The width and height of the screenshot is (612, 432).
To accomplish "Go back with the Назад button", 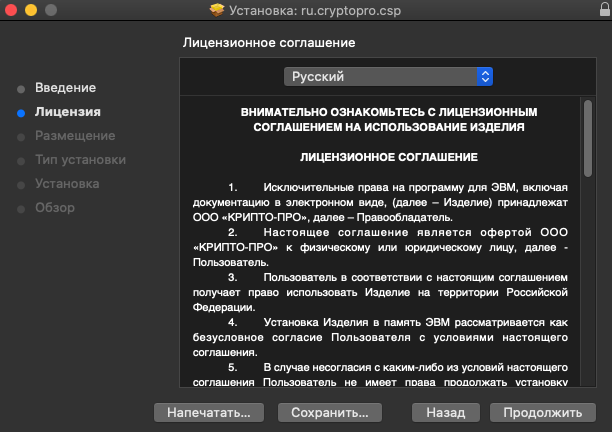I will coord(446,412).
